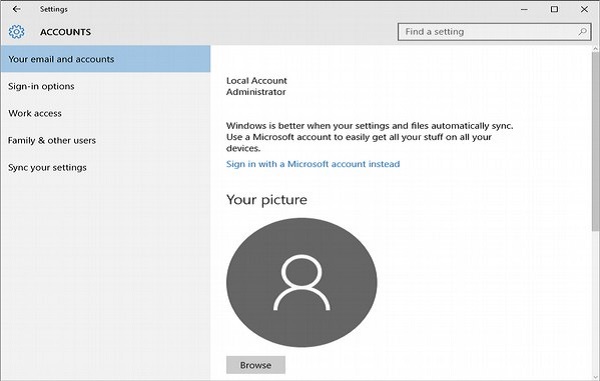600x381 pixels.
Task: Click the Settings window title
Action: pyautogui.click(x=54, y=9)
